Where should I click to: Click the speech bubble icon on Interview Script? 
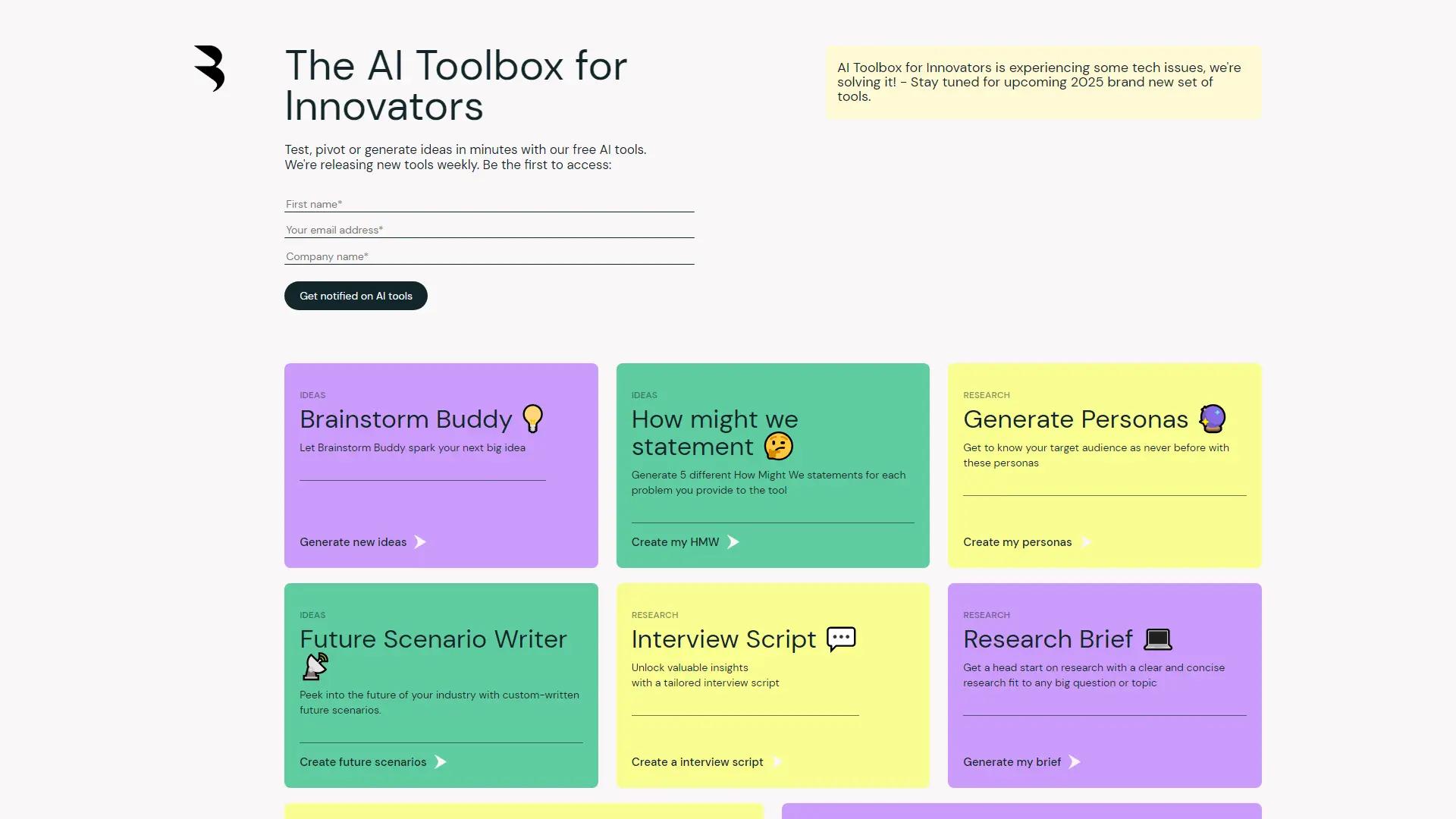click(x=839, y=639)
